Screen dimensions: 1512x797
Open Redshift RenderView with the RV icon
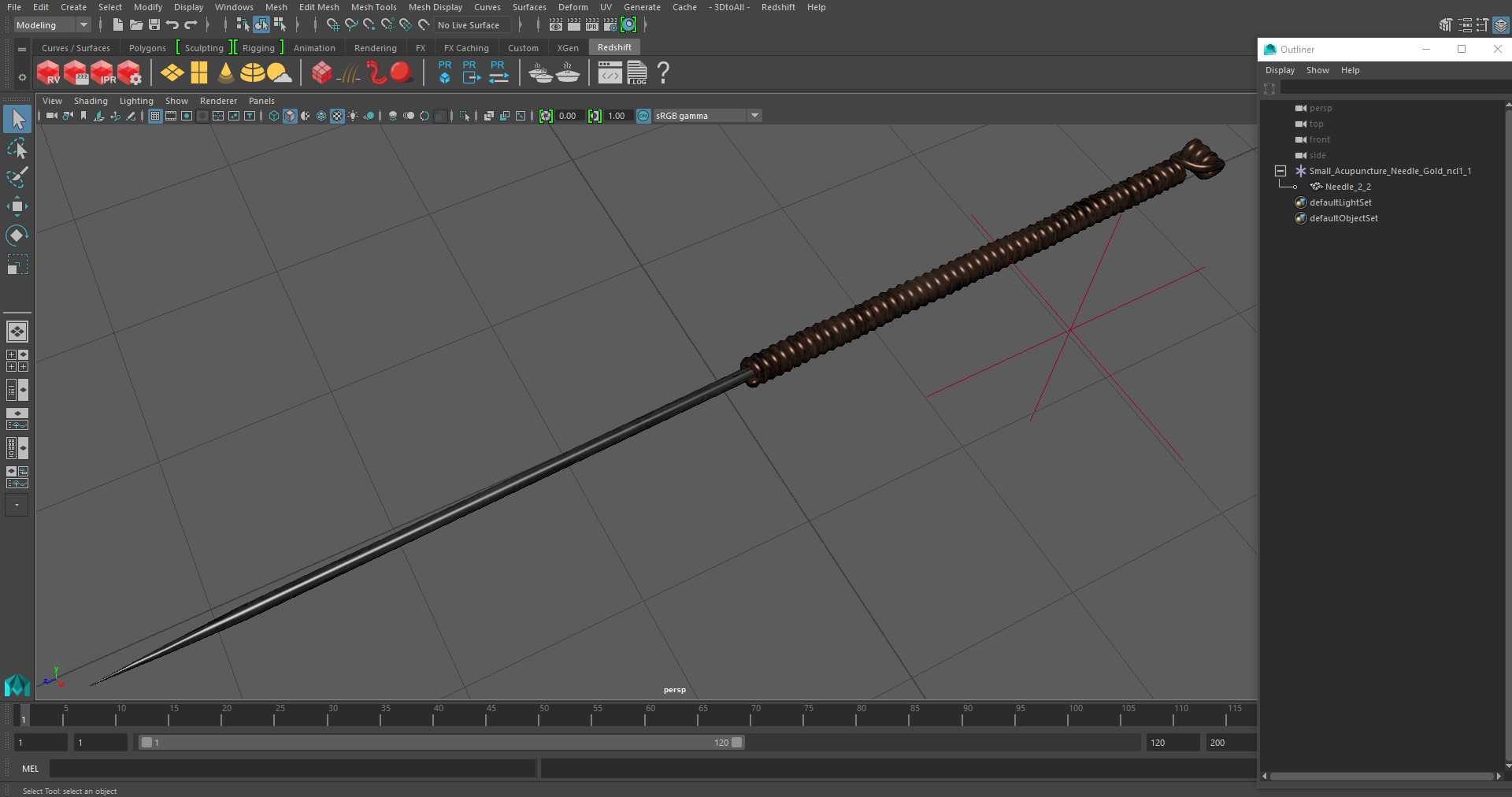[48, 72]
